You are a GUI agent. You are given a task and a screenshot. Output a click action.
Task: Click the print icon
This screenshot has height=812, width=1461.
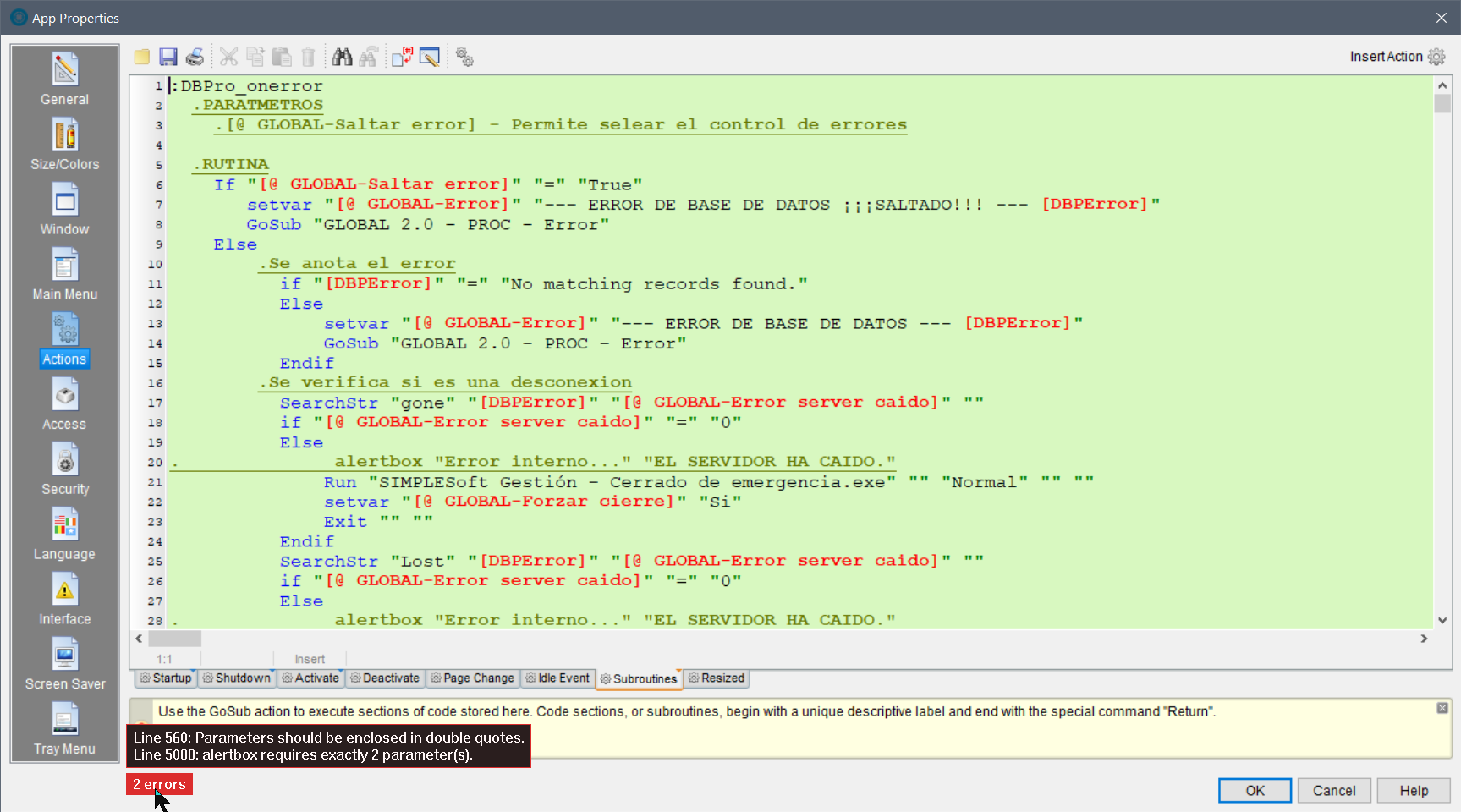[x=195, y=57]
